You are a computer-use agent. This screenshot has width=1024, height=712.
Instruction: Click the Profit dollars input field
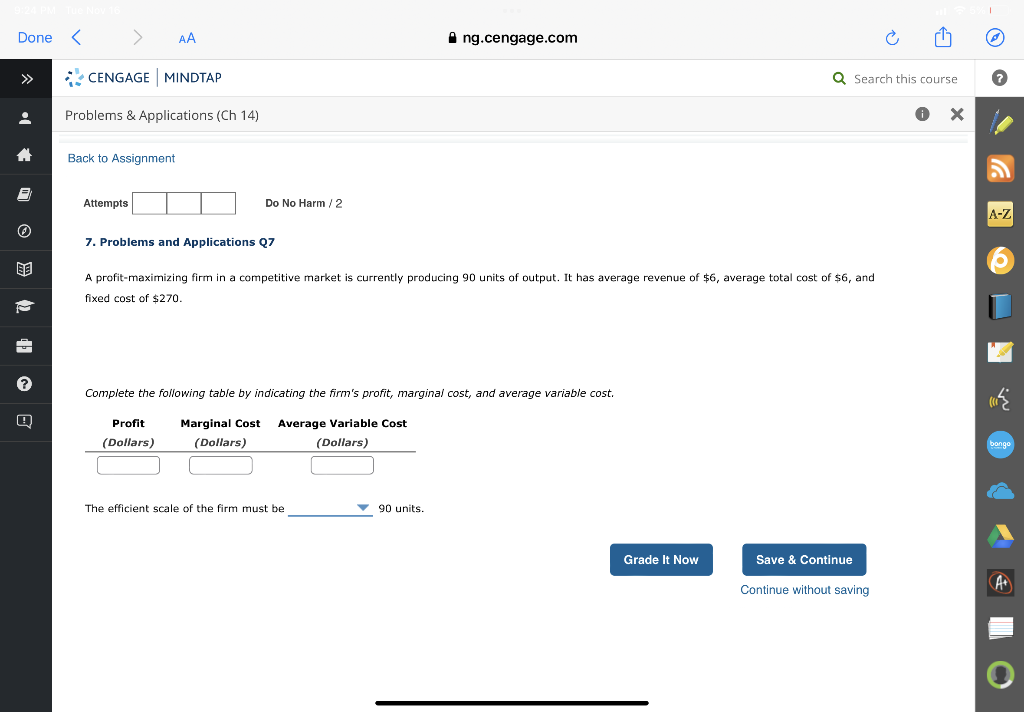(x=128, y=464)
